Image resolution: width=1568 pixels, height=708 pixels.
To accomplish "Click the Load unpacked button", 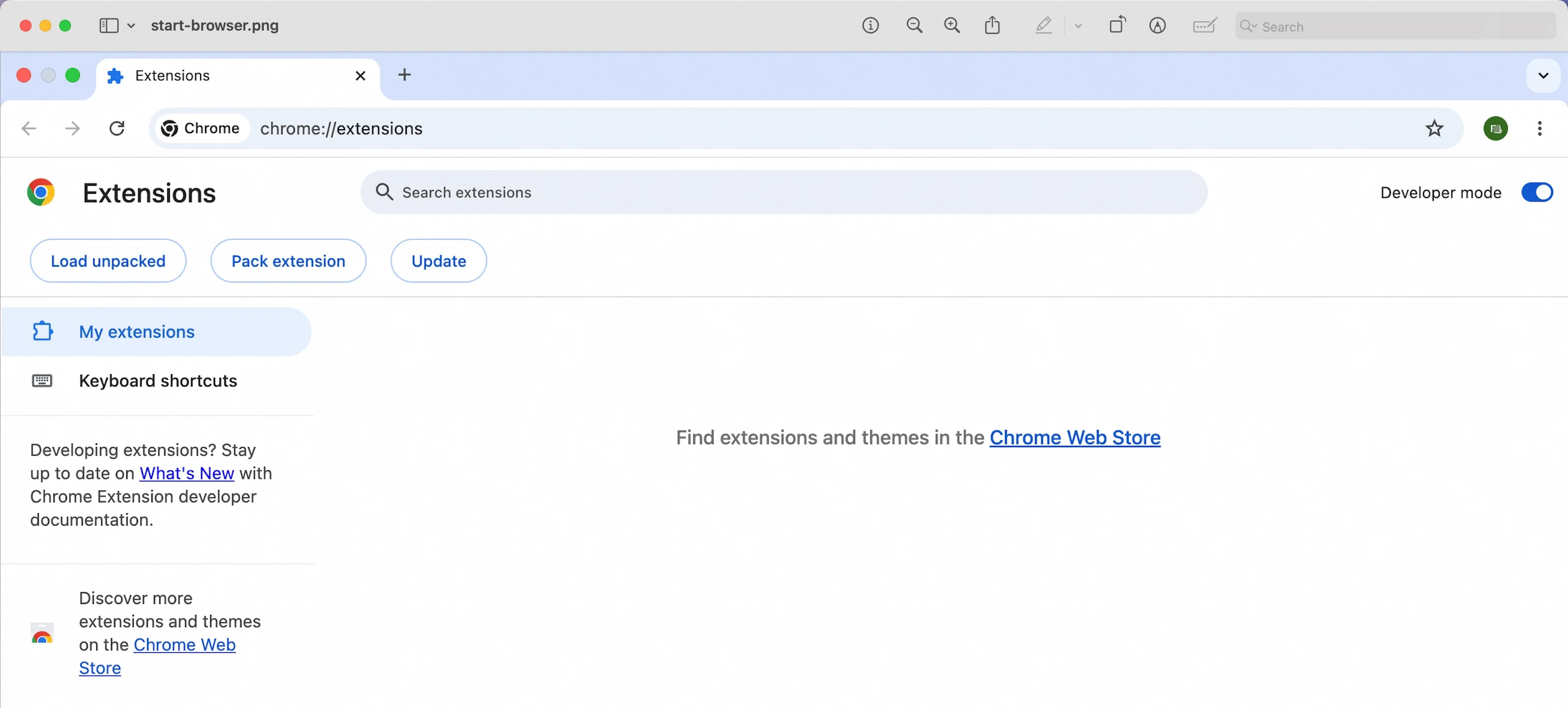I will [x=108, y=260].
